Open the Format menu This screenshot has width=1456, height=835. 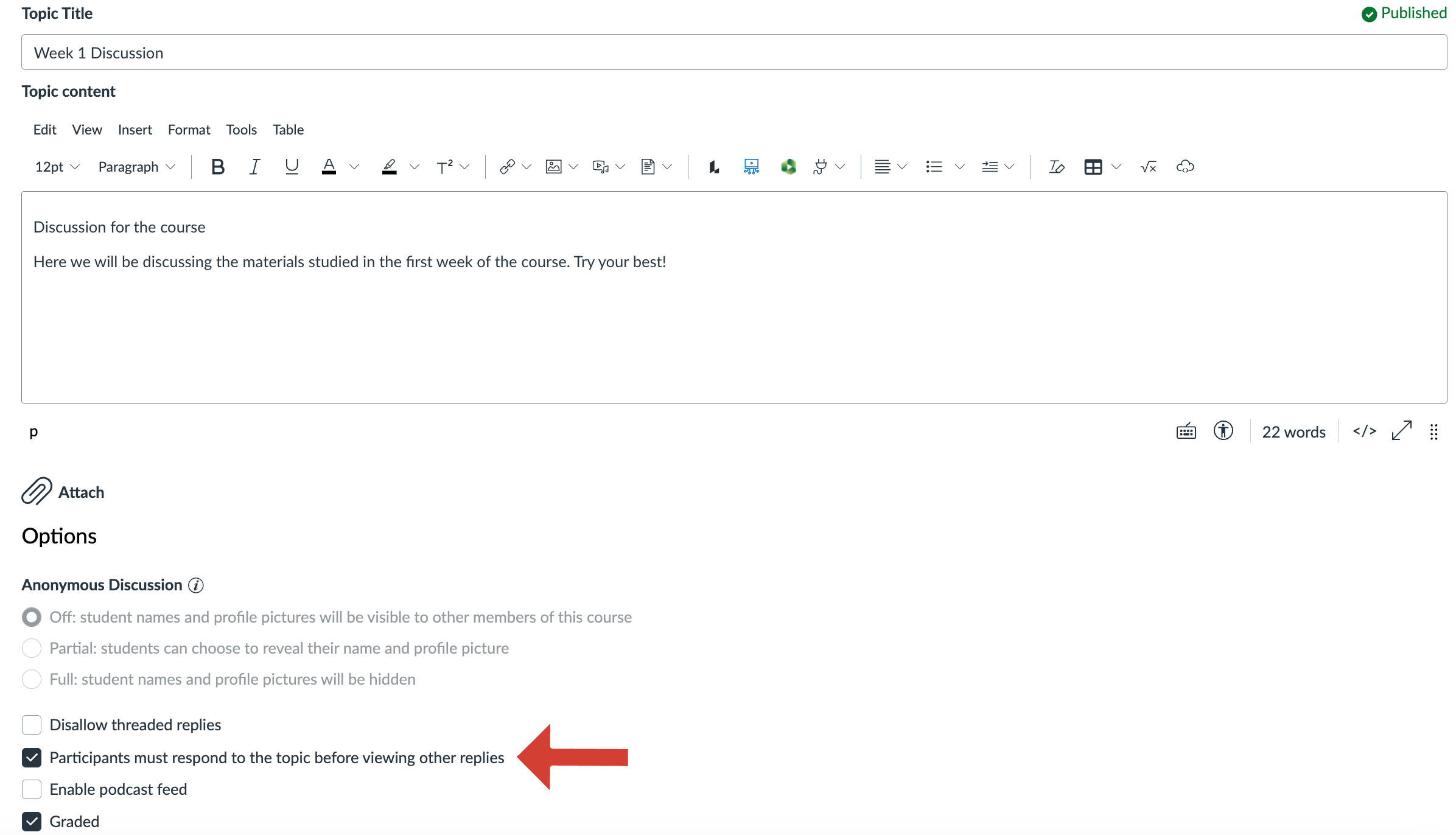pyautogui.click(x=189, y=130)
